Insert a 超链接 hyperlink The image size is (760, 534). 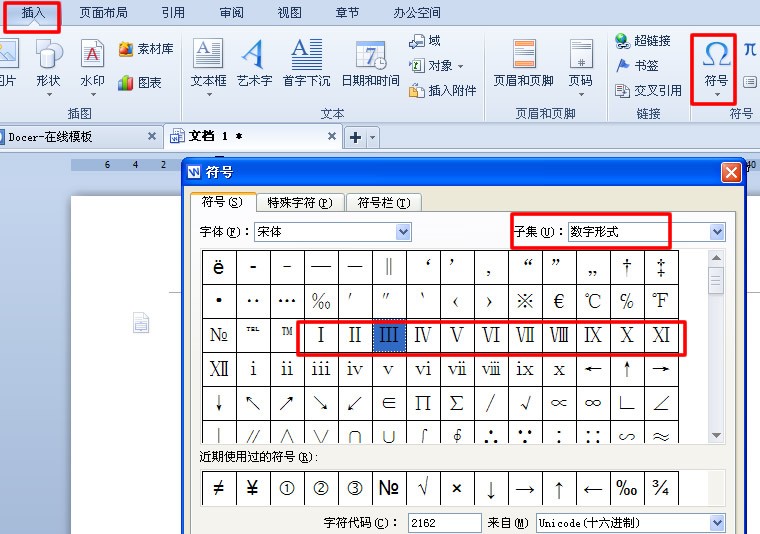643,41
